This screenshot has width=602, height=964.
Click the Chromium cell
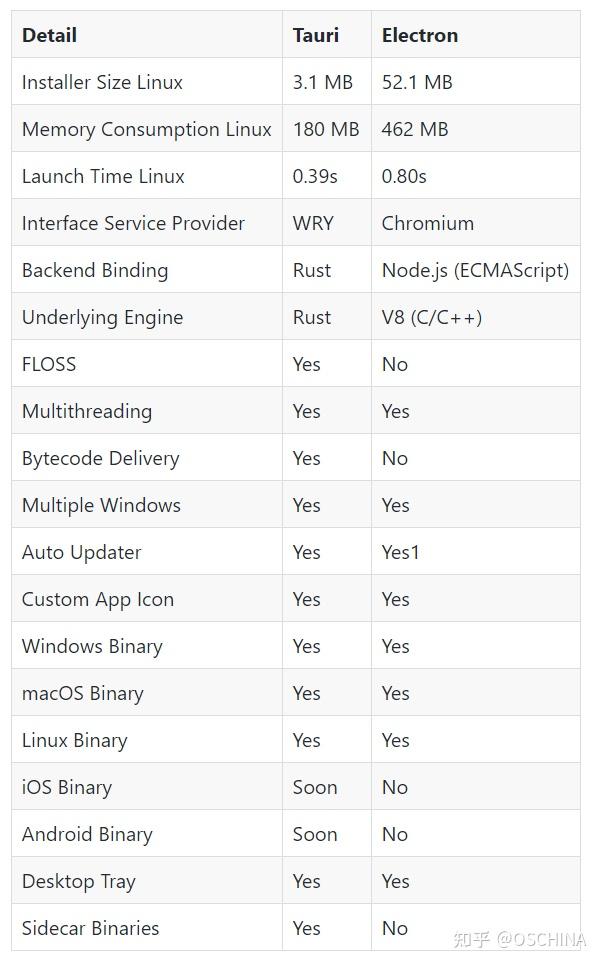[x=427, y=223]
